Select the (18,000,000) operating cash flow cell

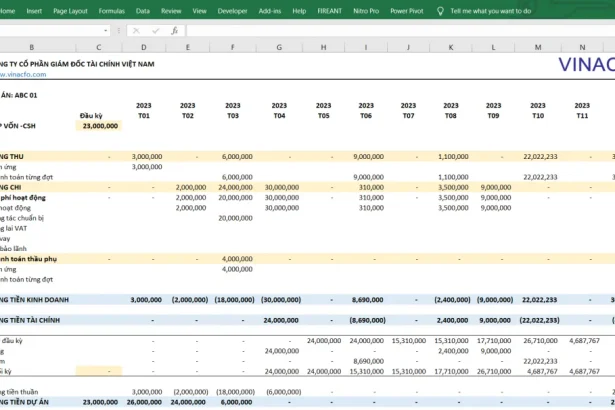tap(235, 300)
